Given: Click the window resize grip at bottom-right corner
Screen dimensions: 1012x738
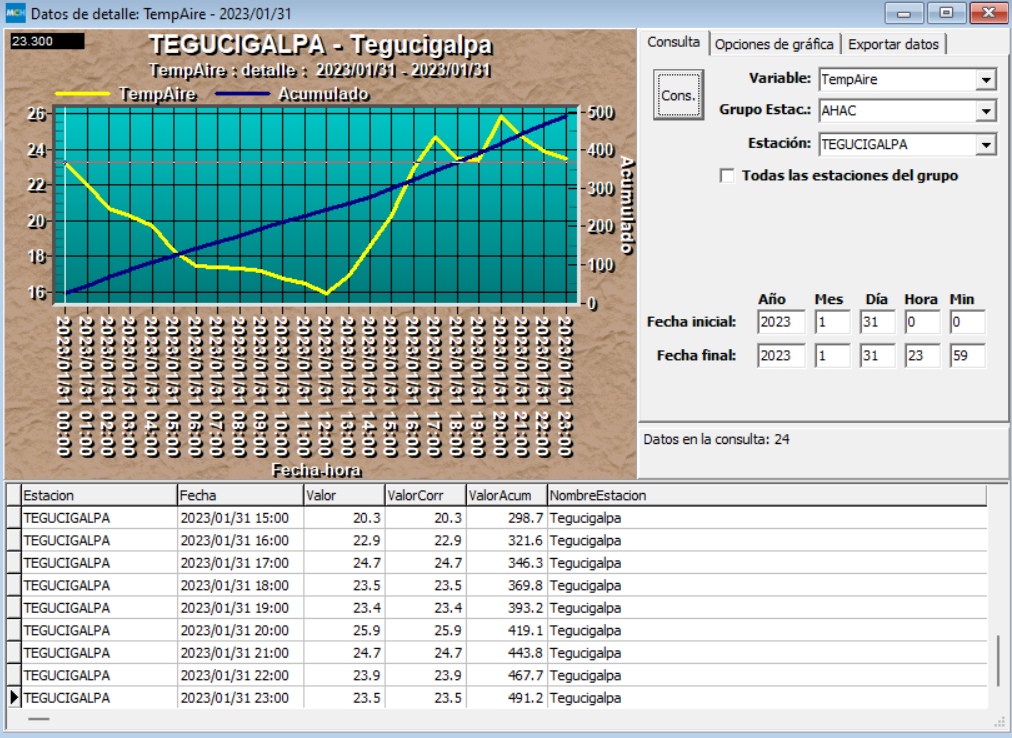Looking at the screenshot, I should [x=1002, y=722].
